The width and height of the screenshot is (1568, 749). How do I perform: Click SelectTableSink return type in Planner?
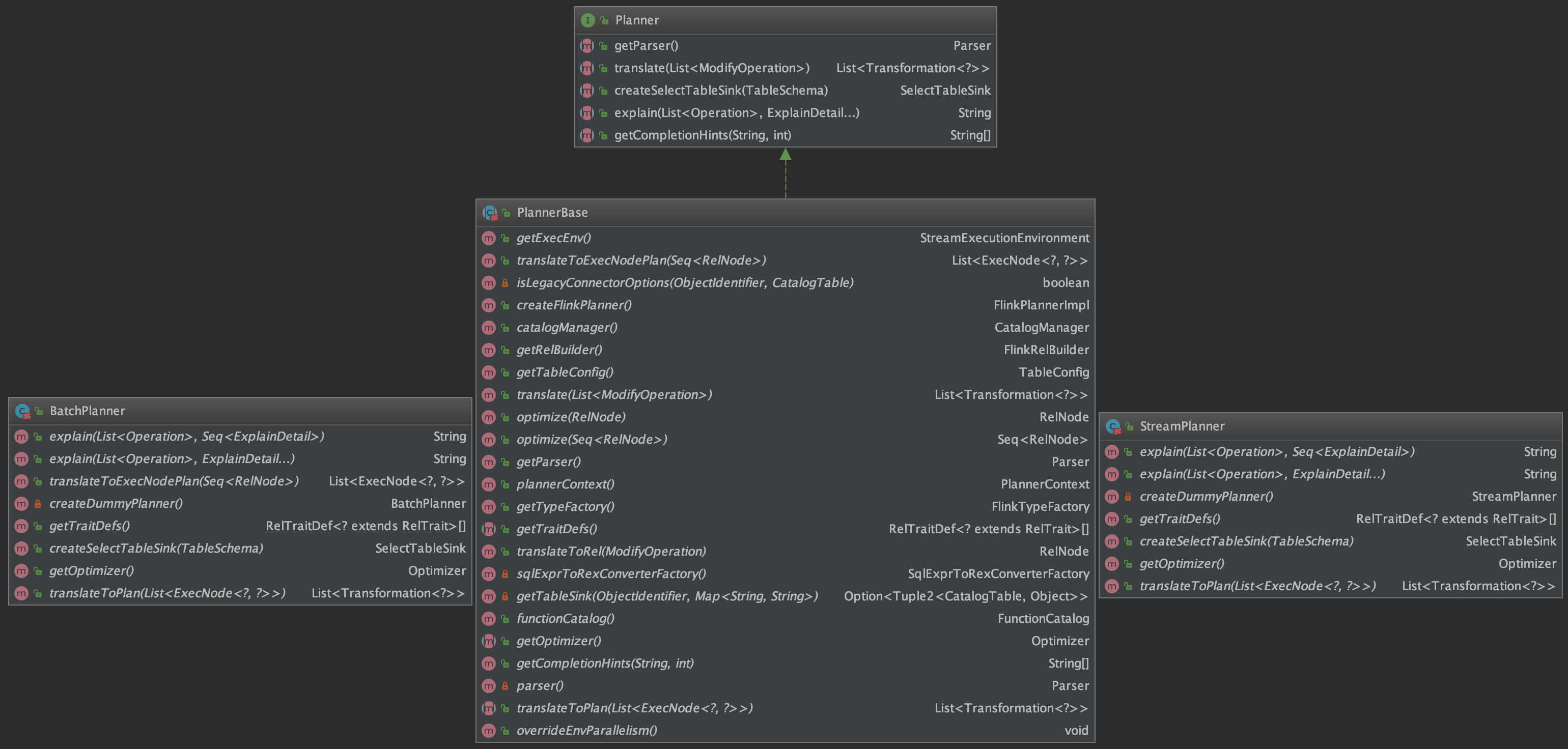point(945,91)
